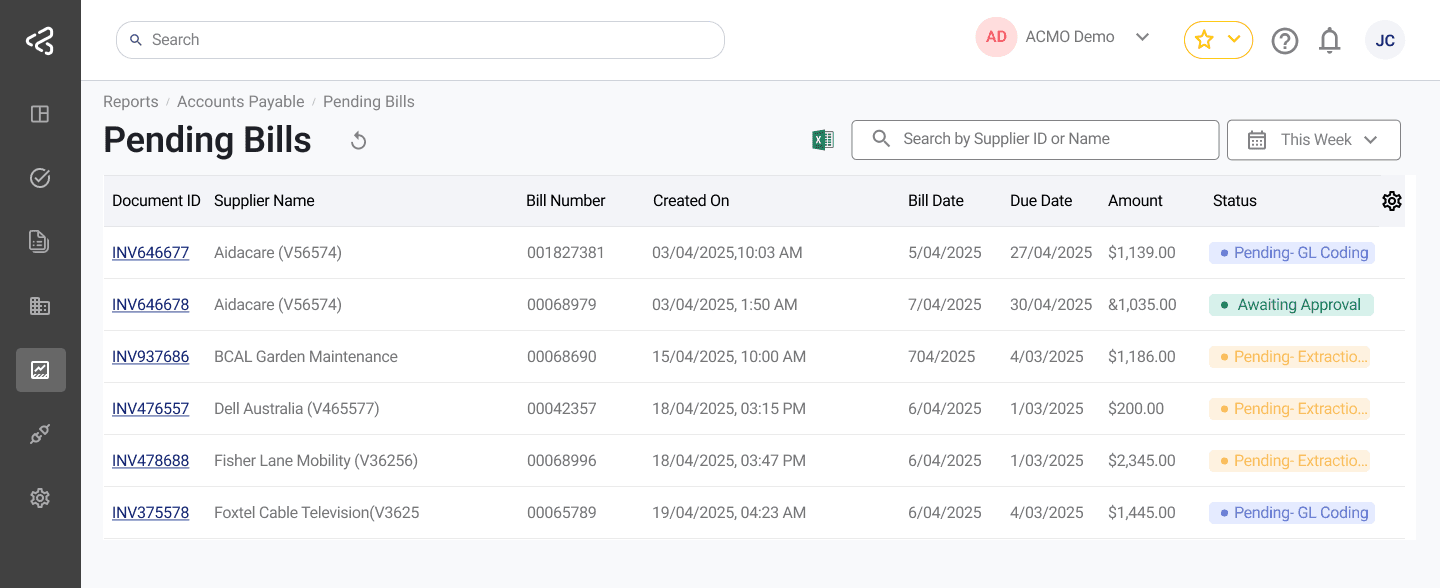Click the Search by Supplier input field
Screen dimensions: 1440x588
1035,139
